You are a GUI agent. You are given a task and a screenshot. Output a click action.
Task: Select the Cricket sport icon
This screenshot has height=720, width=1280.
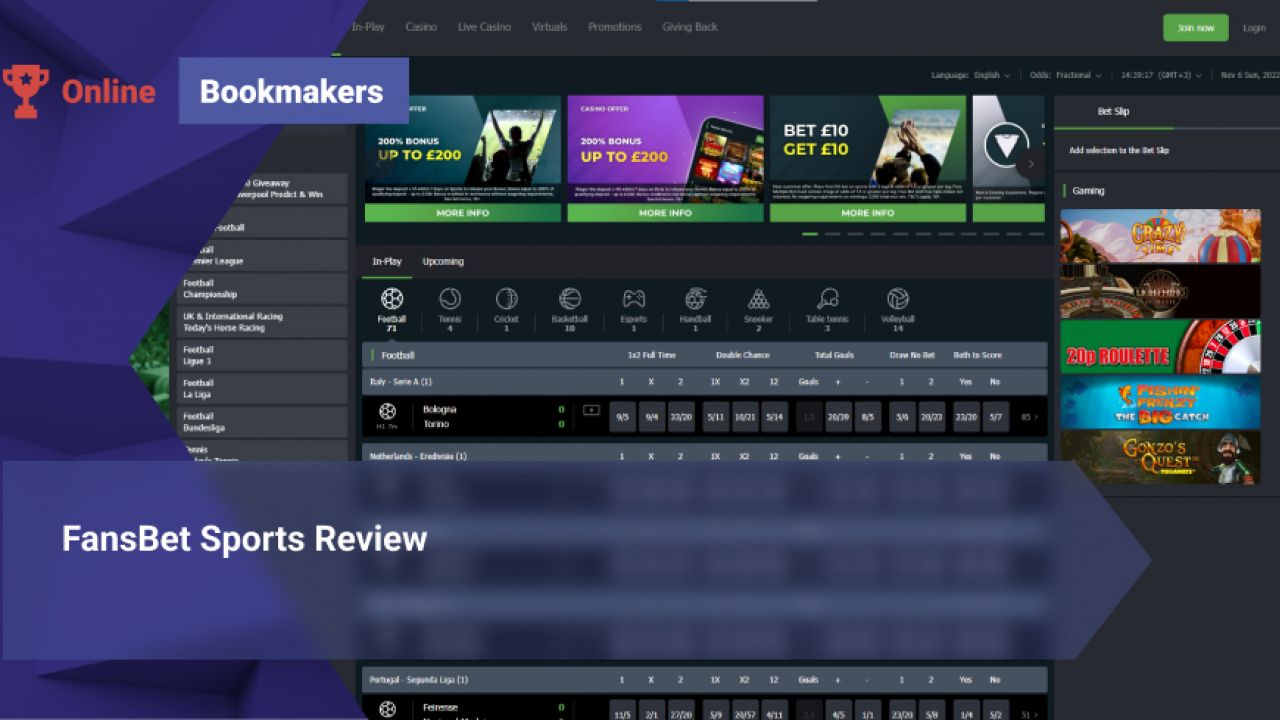pos(505,302)
